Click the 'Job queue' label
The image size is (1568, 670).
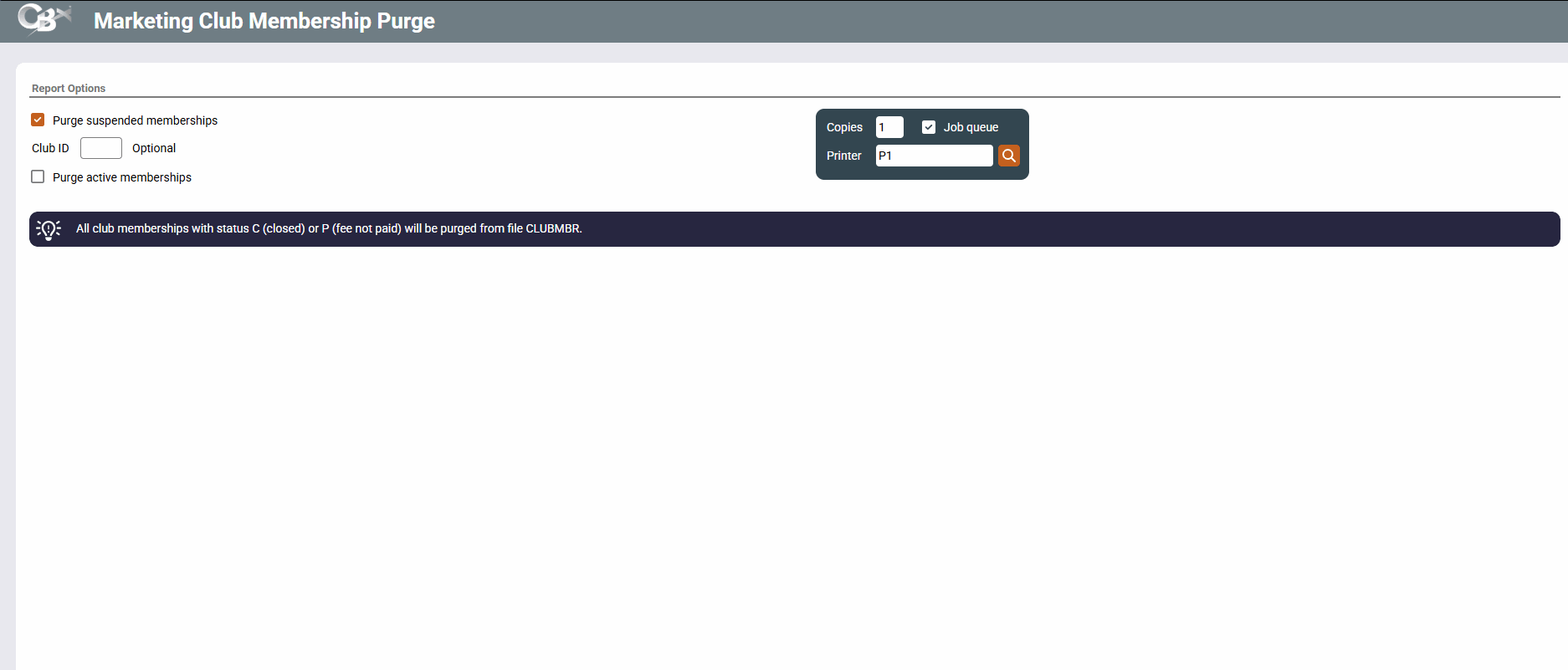pyautogui.click(x=971, y=127)
